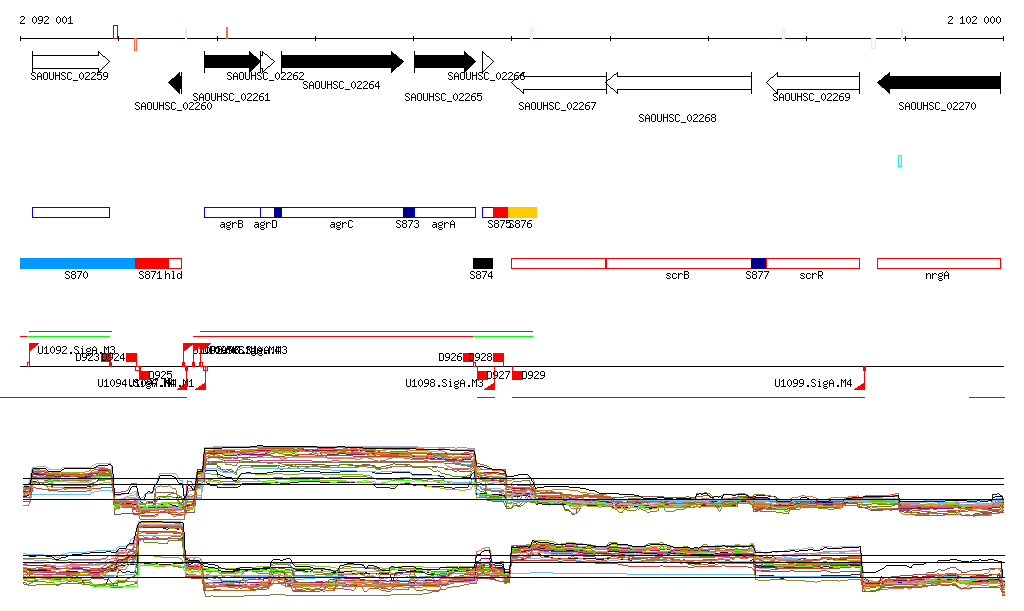
Task: Click the long white SAOUHSC_02268 gene arrow
Action: 678,83
